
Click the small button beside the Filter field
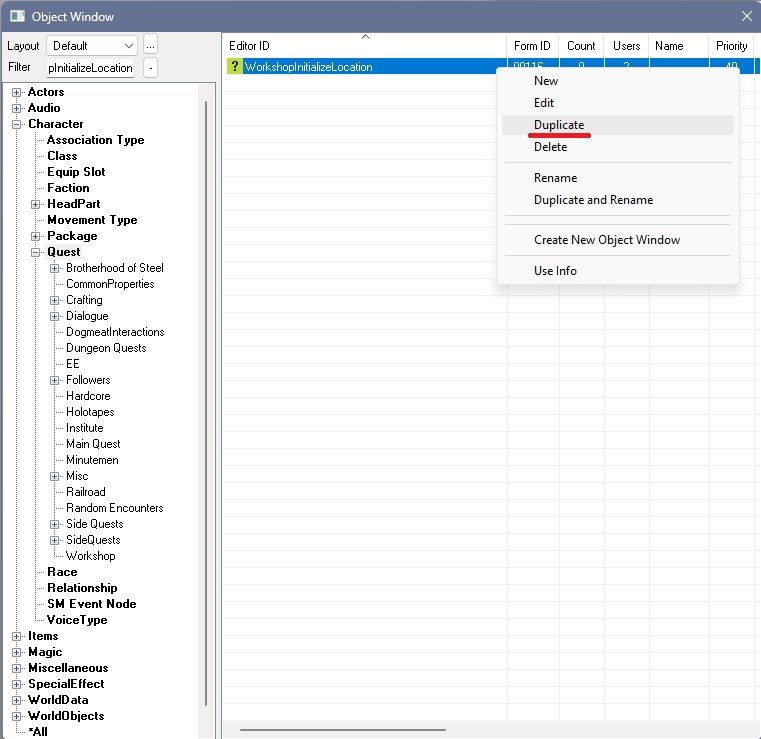click(x=150, y=67)
